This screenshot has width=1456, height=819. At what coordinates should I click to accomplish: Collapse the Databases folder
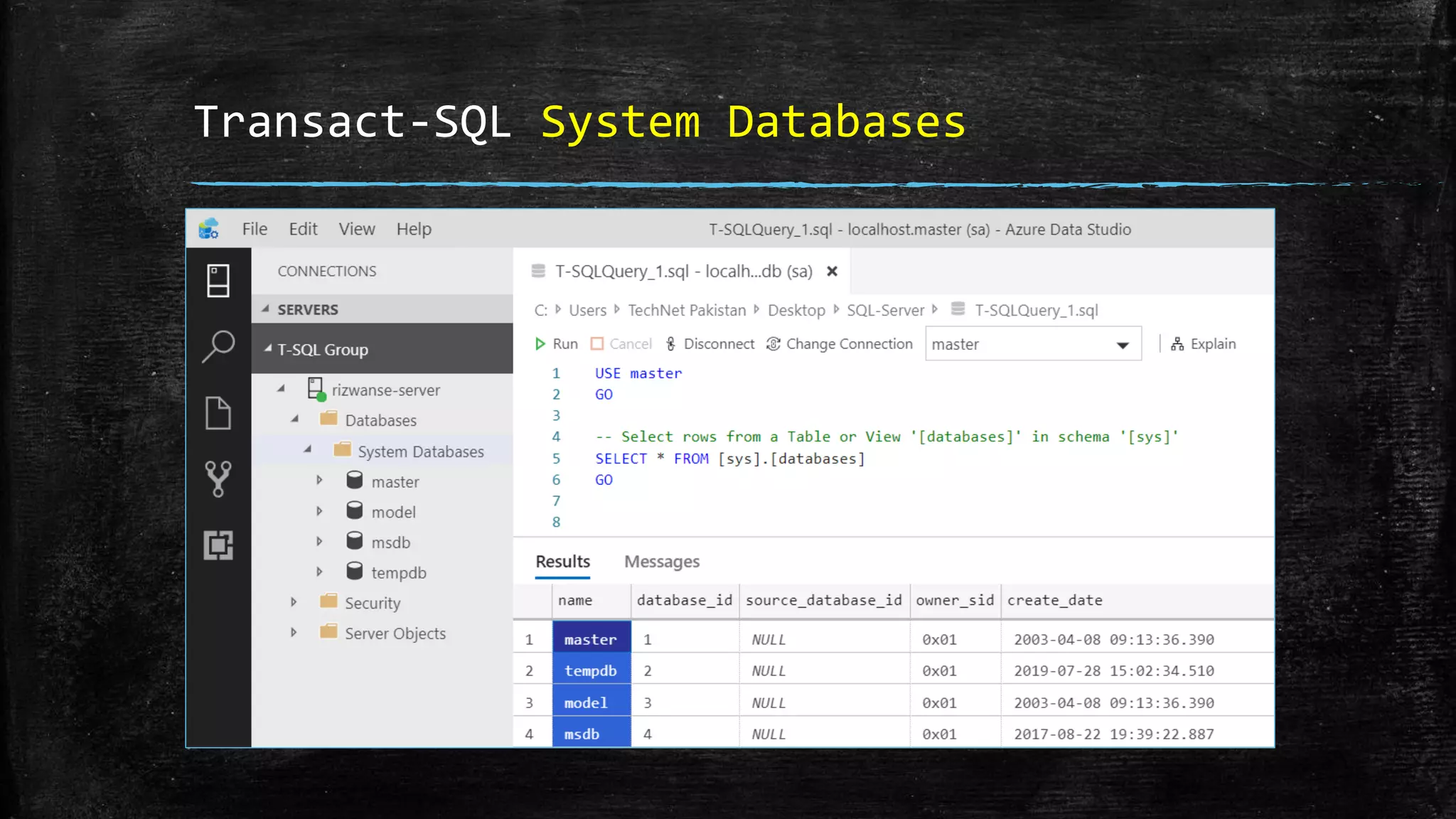tap(295, 419)
